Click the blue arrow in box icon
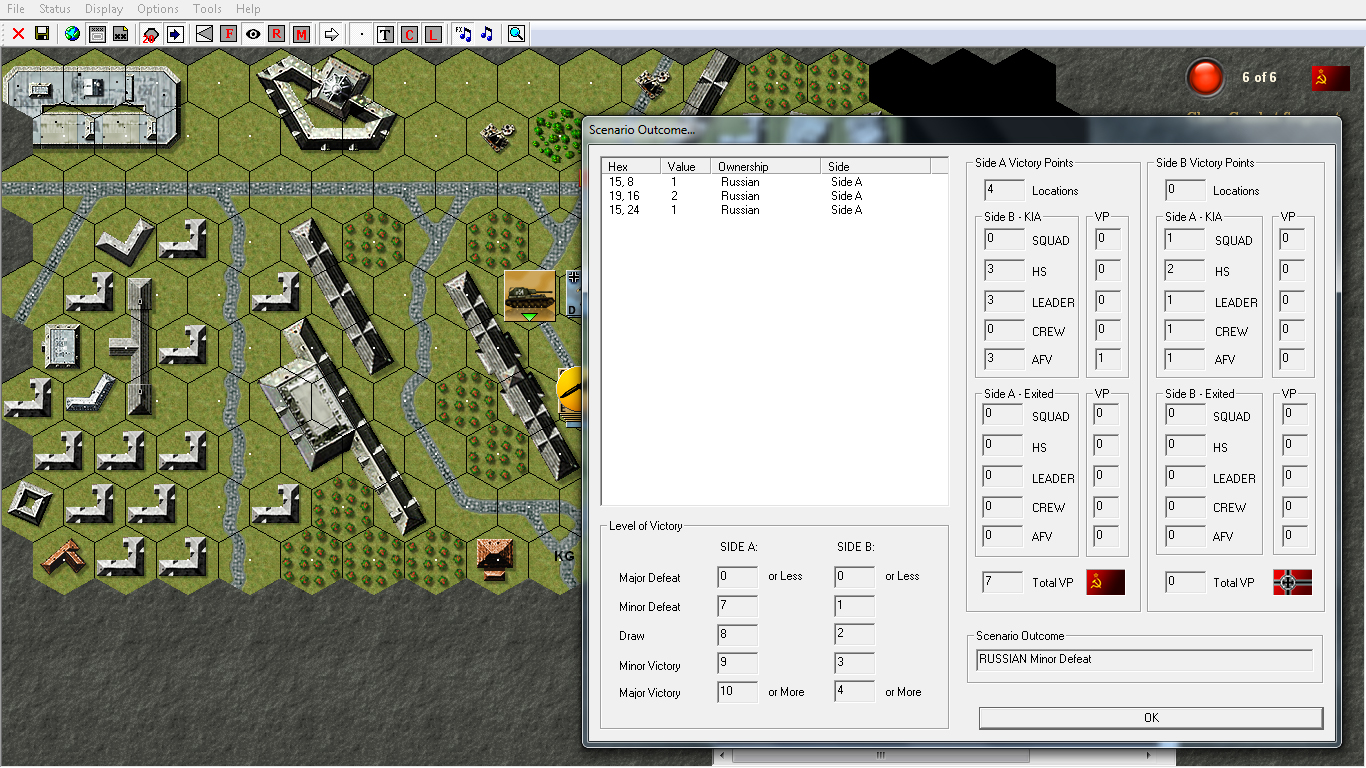Viewport: 1366px width, 768px height. pyautogui.click(x=175, y=34)
